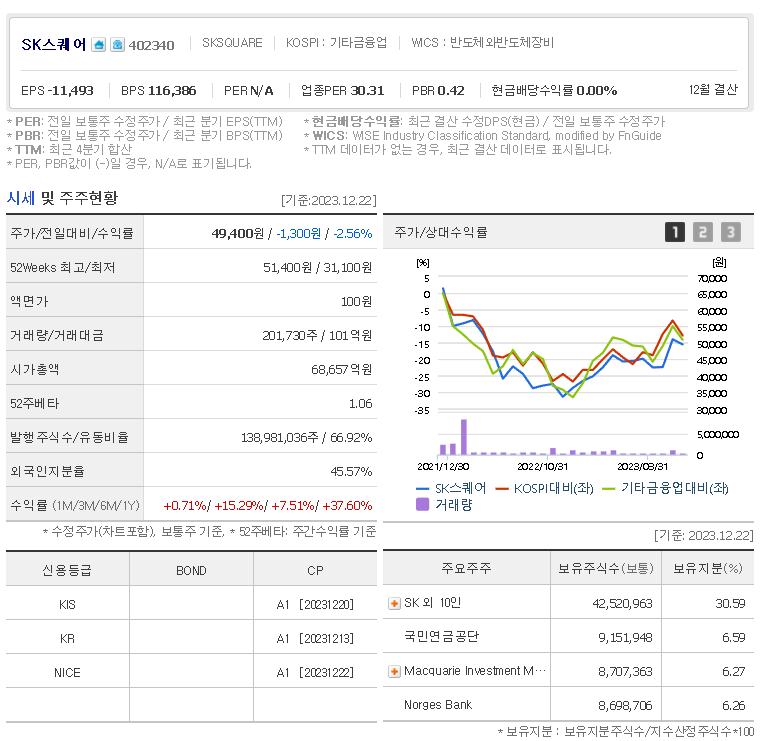Click KOSPI : 기타금융업 label
Image resolution: width=765 pixels, height=741 pixels.
click(x=336, y=43)
